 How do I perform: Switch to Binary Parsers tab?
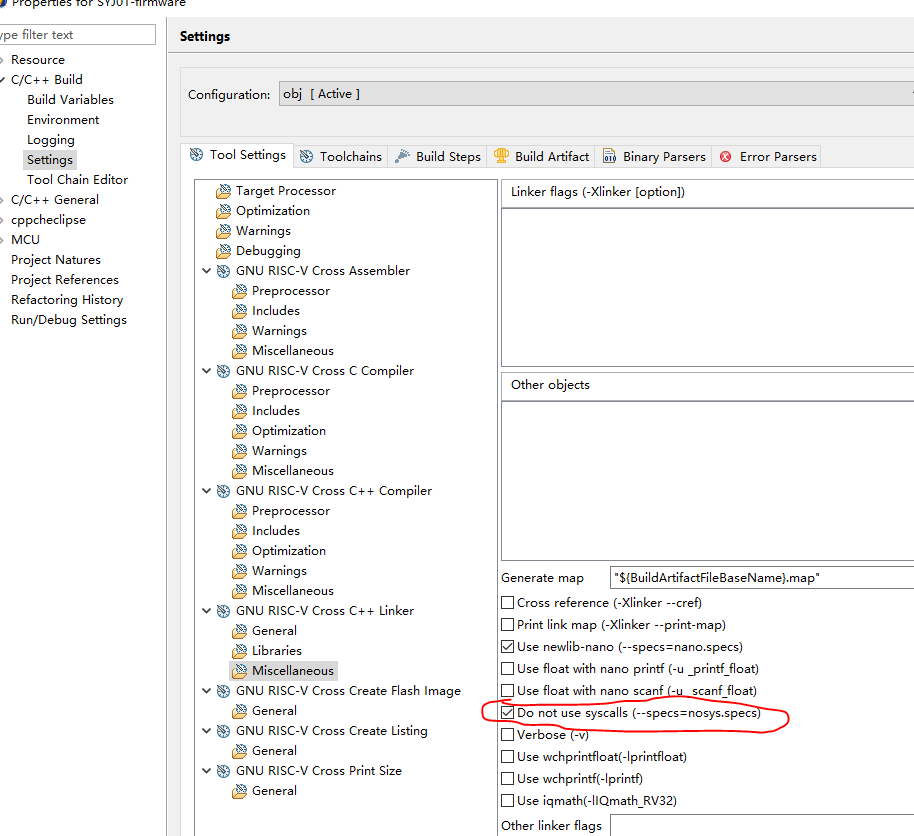[654, 156]
